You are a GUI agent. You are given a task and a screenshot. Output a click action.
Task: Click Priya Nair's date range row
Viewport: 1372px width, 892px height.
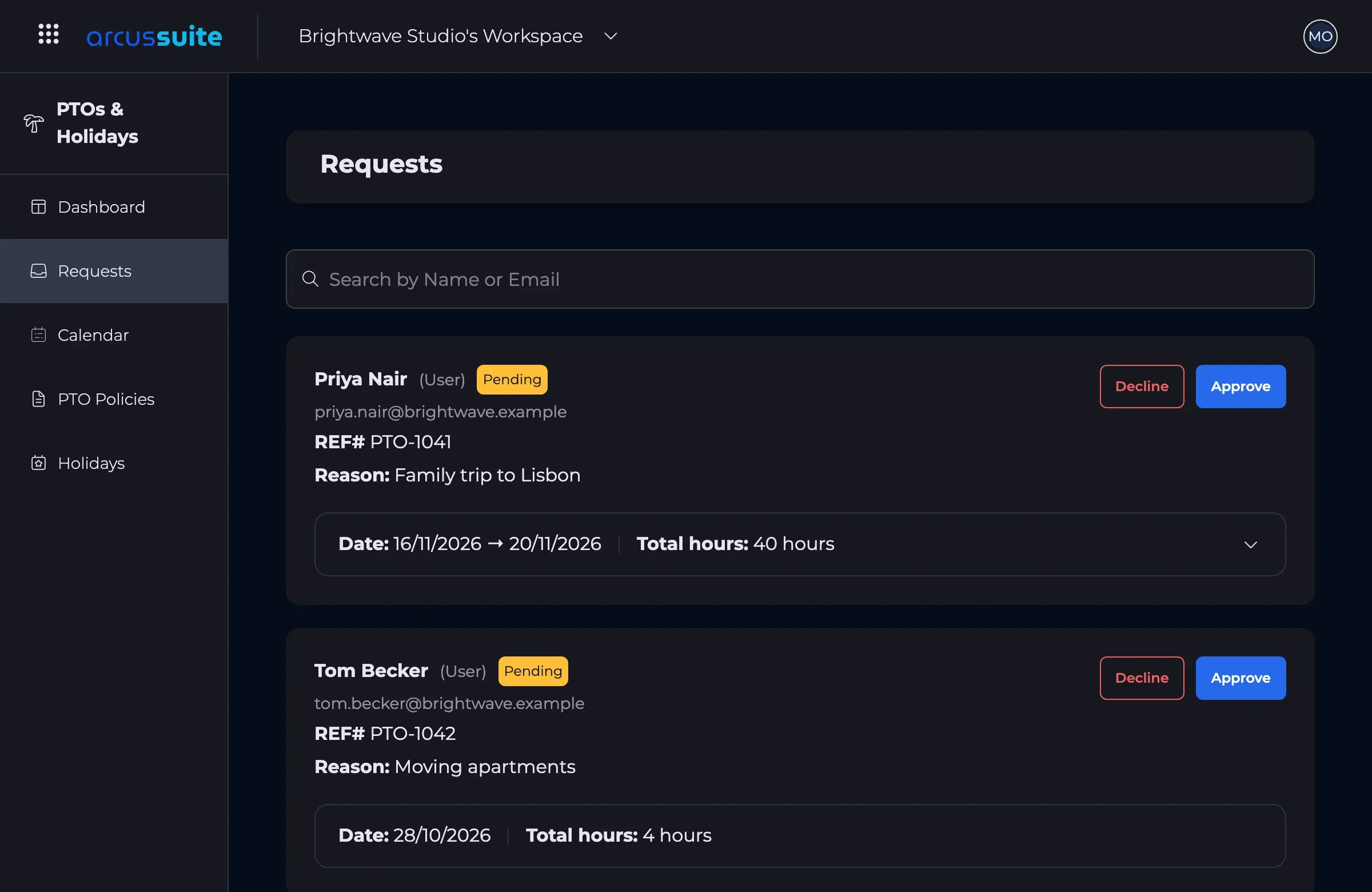click(800, 544)
